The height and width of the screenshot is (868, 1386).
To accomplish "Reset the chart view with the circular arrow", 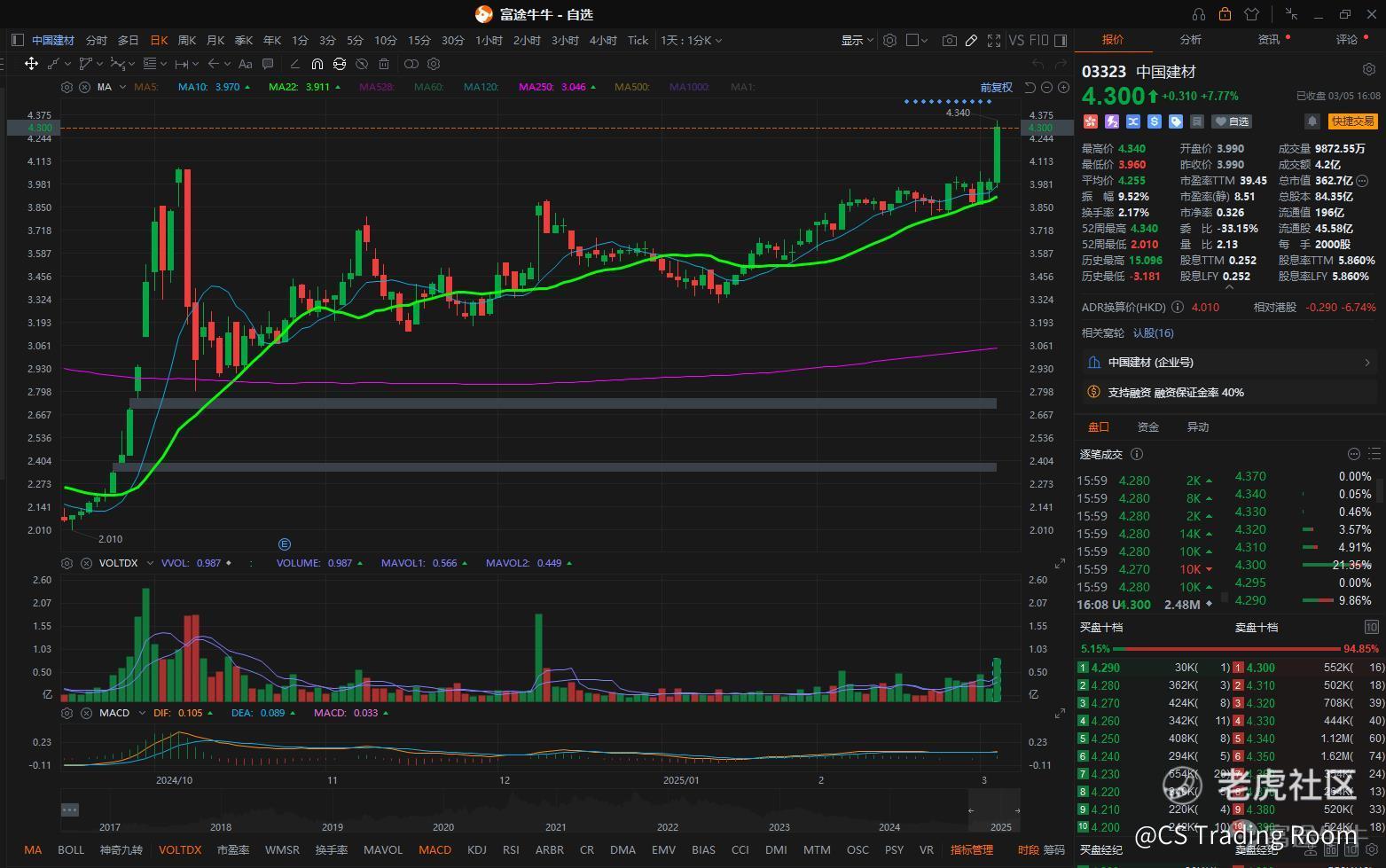I will point(1030,87).
